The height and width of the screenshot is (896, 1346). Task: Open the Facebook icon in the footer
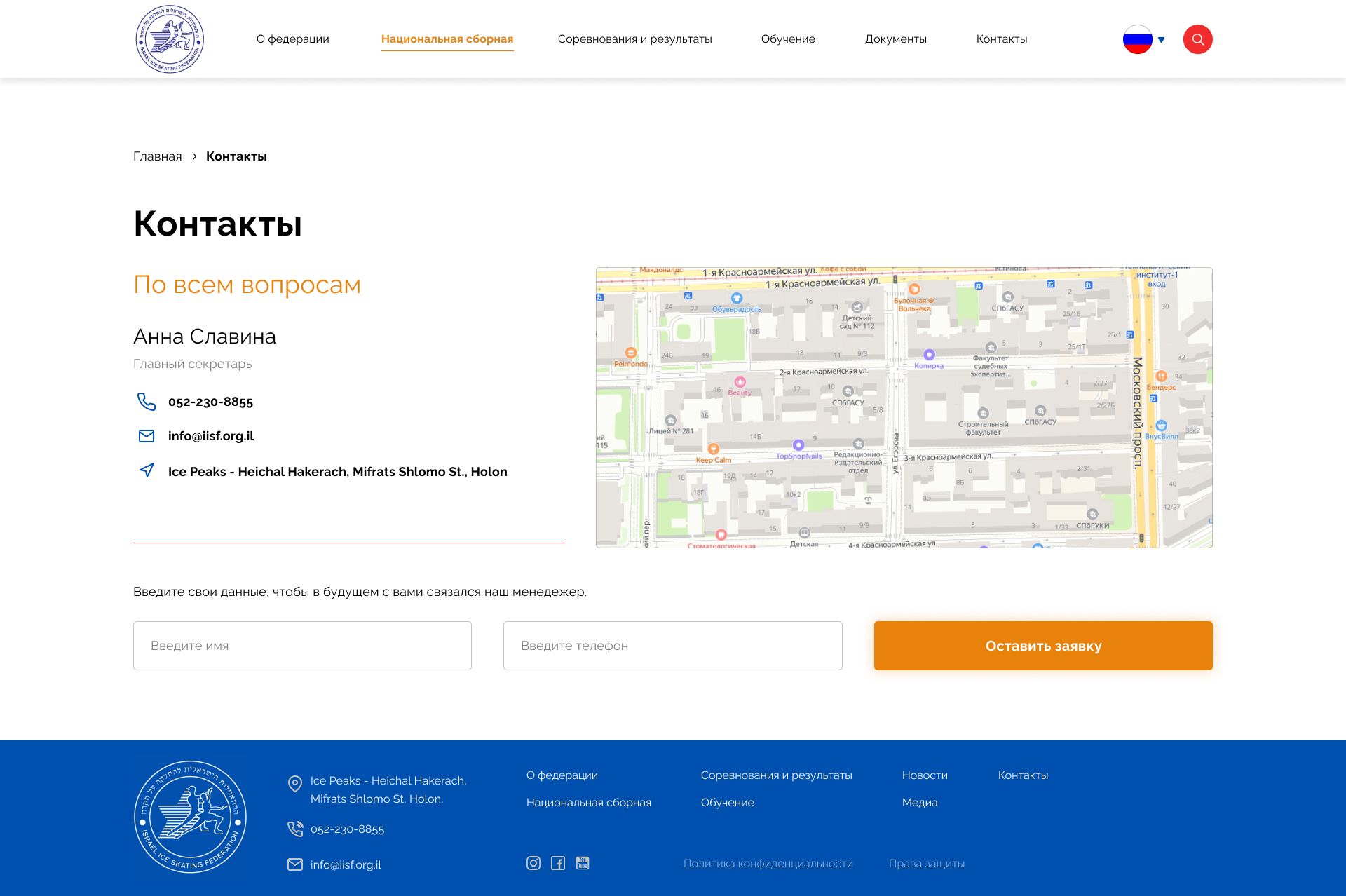coord(558,863)
